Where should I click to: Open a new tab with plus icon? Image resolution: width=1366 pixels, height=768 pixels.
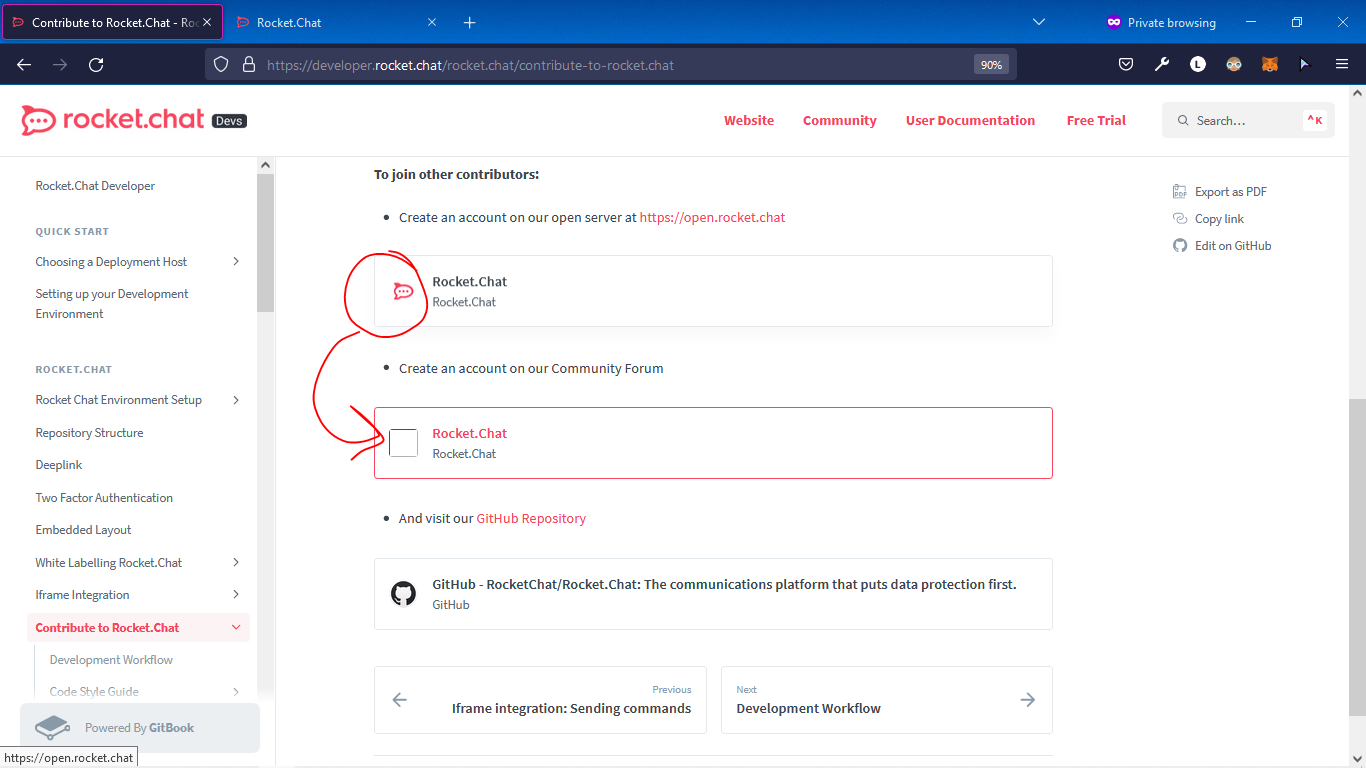[x=470, y=22]
